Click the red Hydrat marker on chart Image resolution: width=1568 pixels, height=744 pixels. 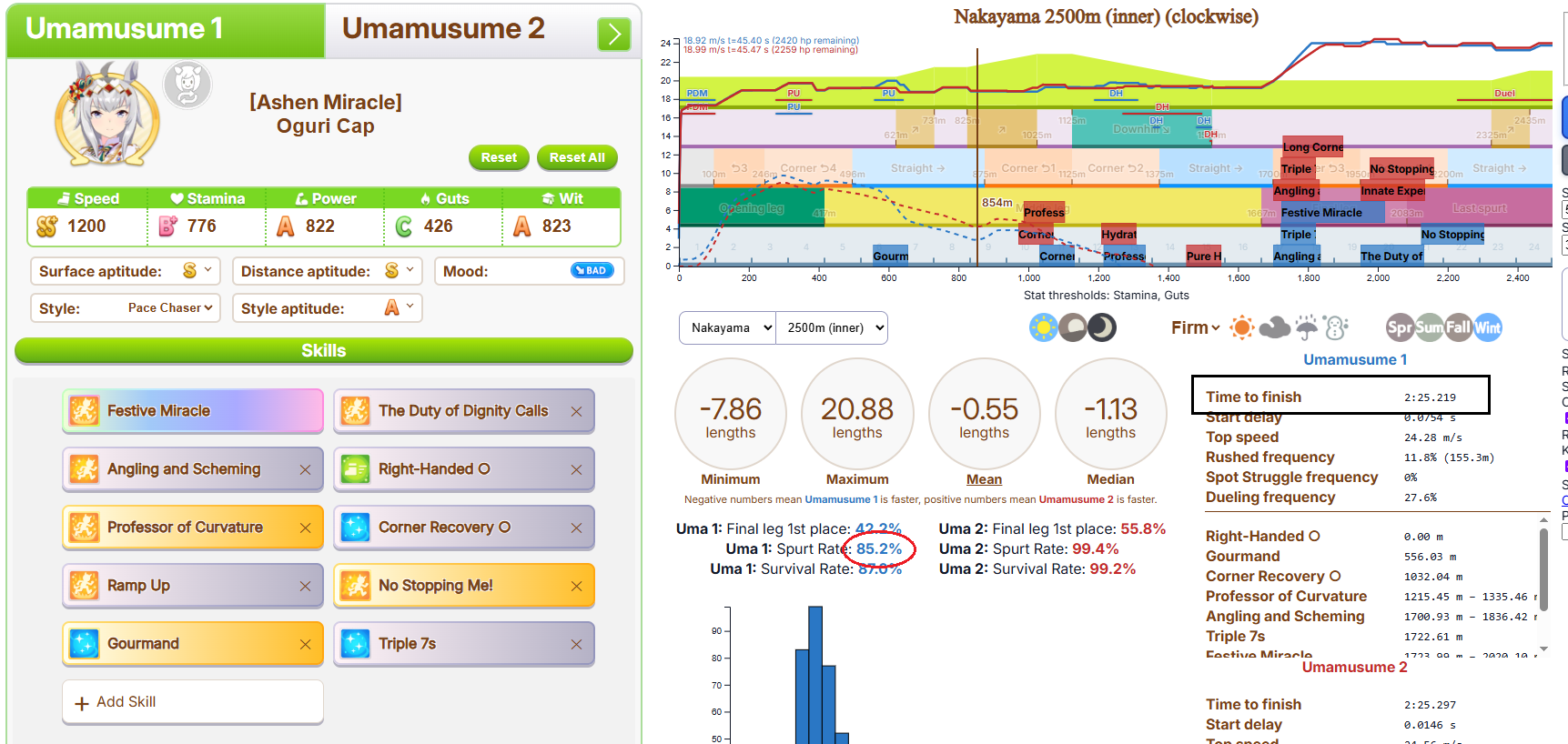point(1118,234)
